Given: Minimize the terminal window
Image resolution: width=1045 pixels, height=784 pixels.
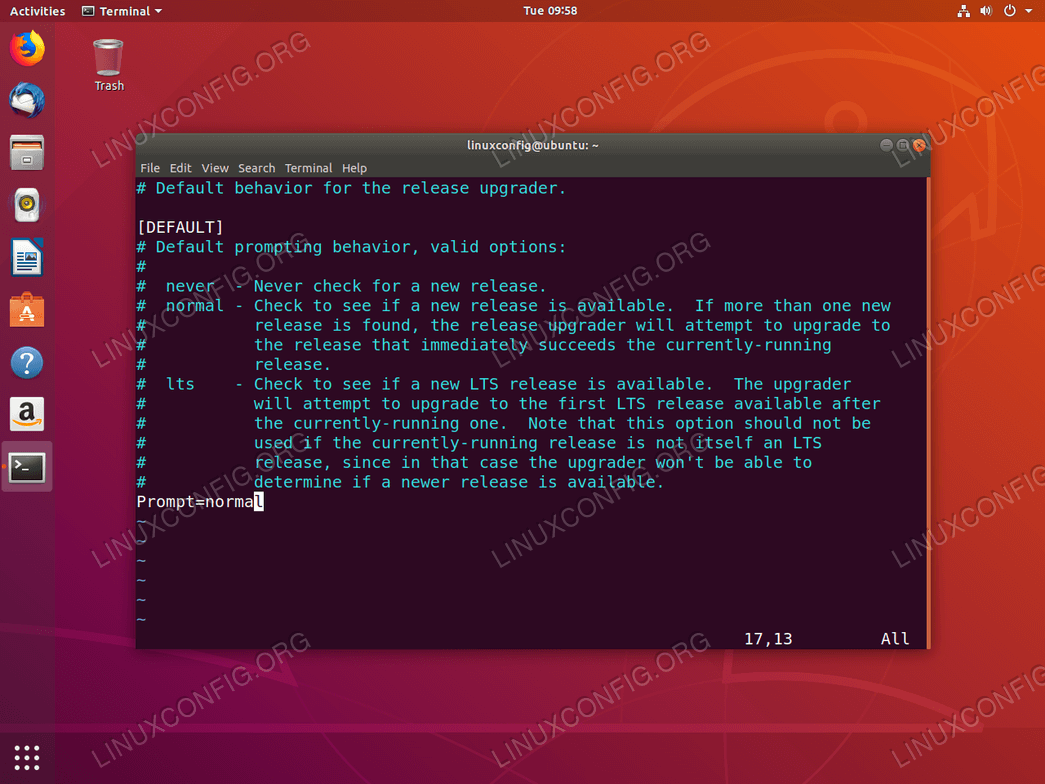Looking at the screenshot, I should tap(886, 145).
